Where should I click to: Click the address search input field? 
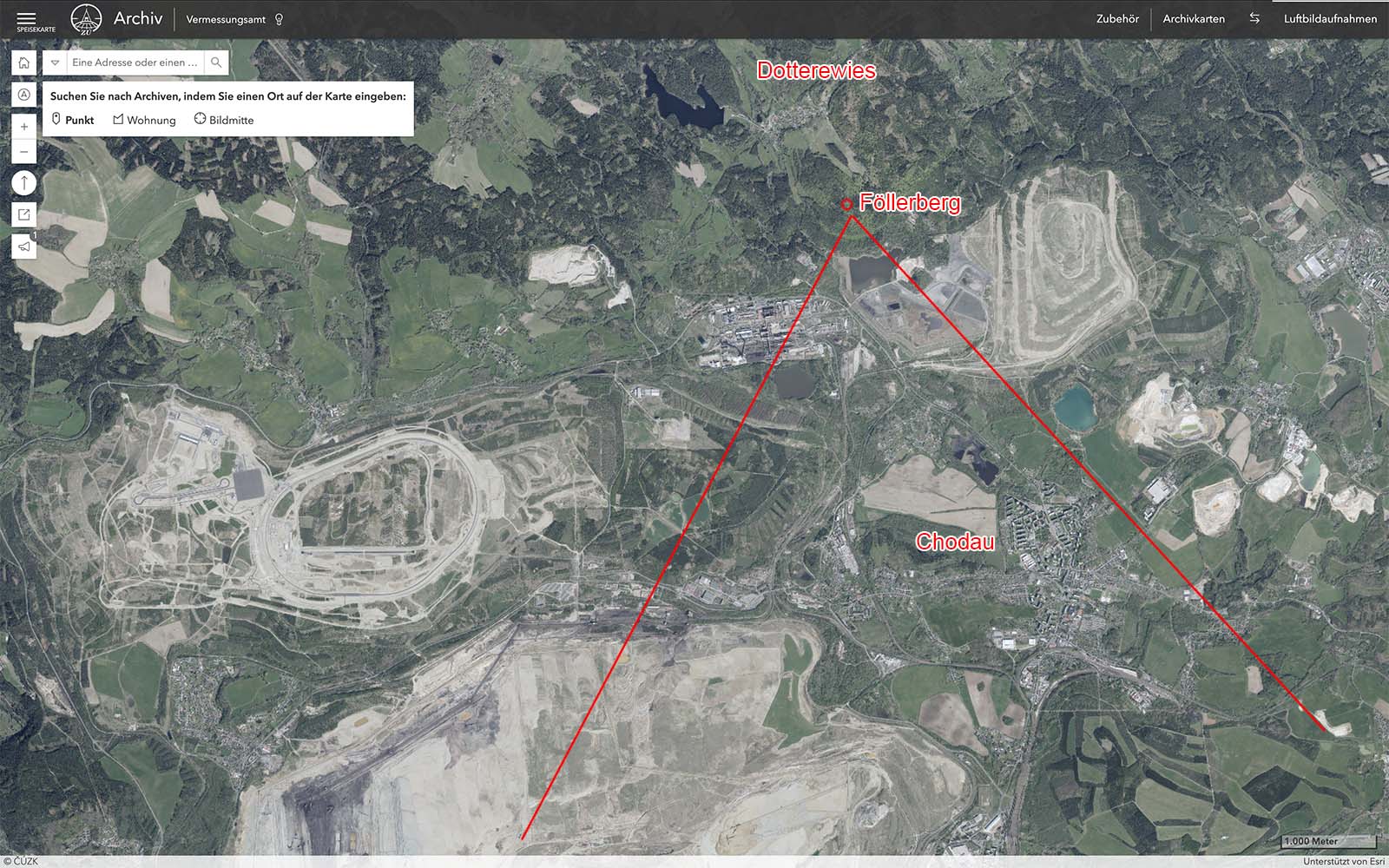point(135,62)
